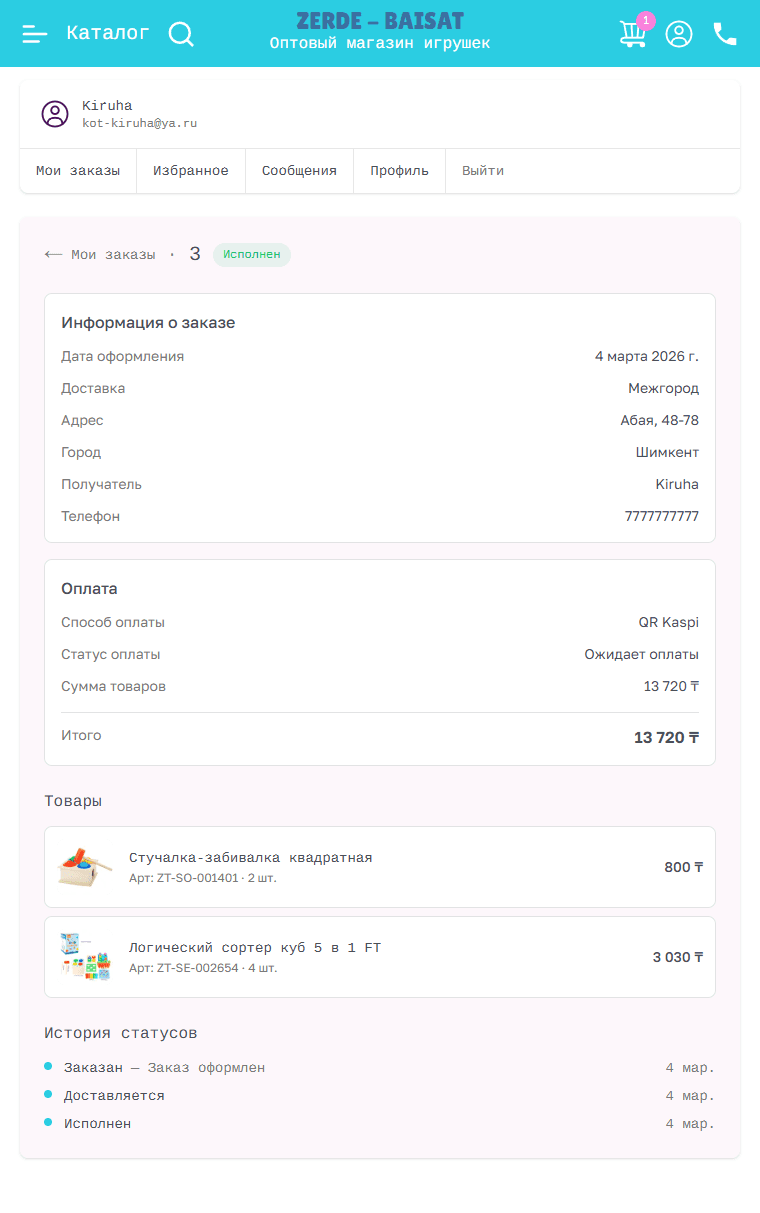The height and width of the screenshot is (1213, 760).
Task: Open the Каталог menu
Action: pyautogui.click(x=108, y=34)
